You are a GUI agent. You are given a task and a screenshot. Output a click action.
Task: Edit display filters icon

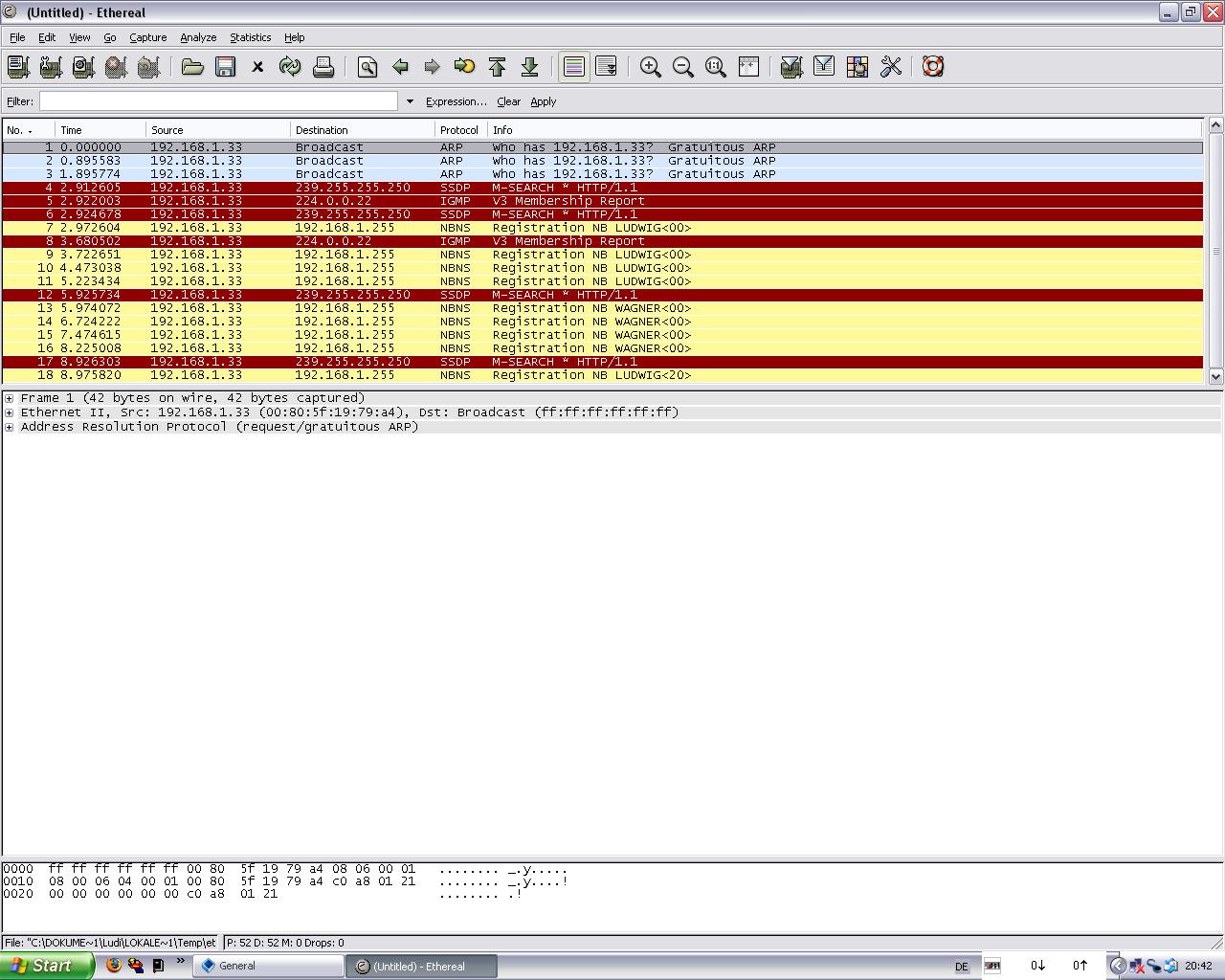[x=824, y=66]
